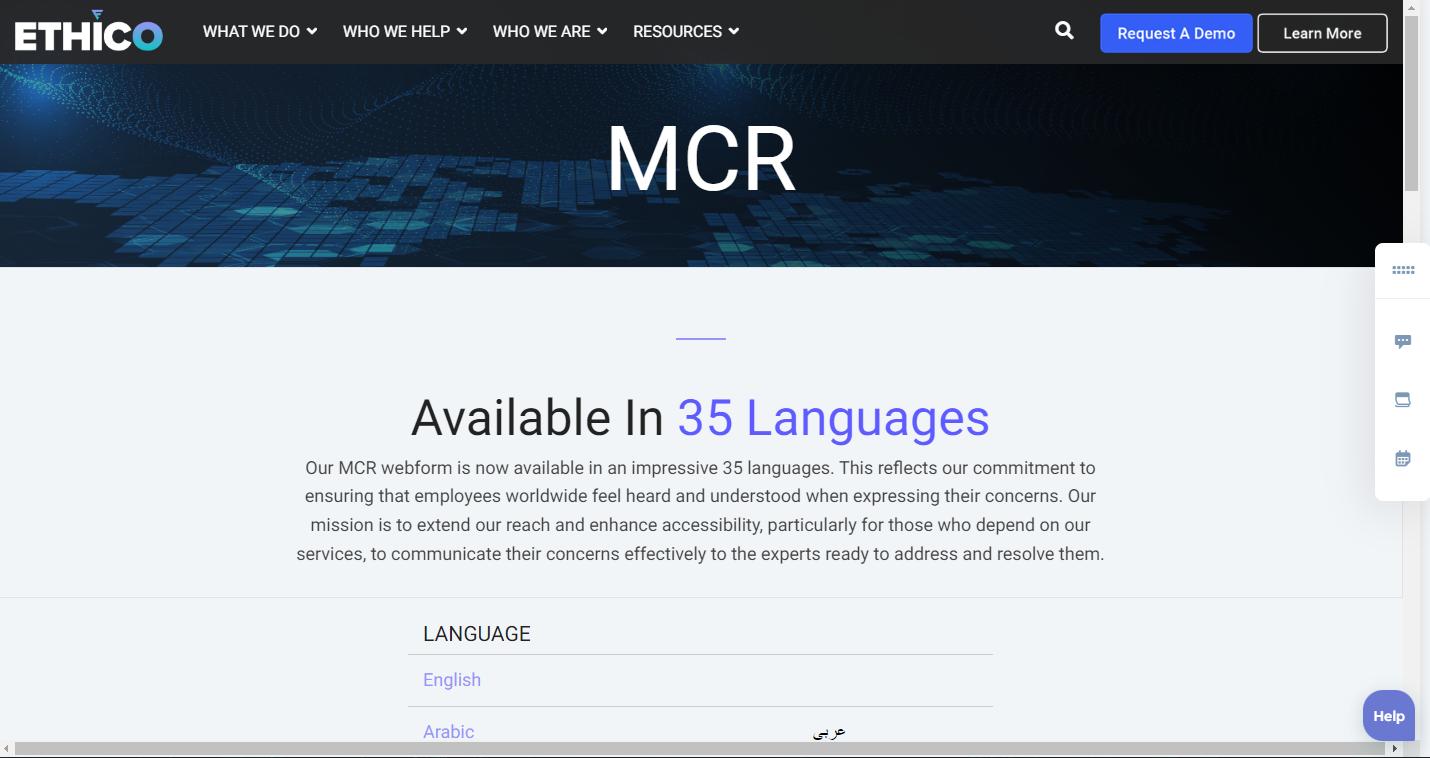1430x758 pixels.
Task: Open the search magnifier icon
Action: point(1063,31)
